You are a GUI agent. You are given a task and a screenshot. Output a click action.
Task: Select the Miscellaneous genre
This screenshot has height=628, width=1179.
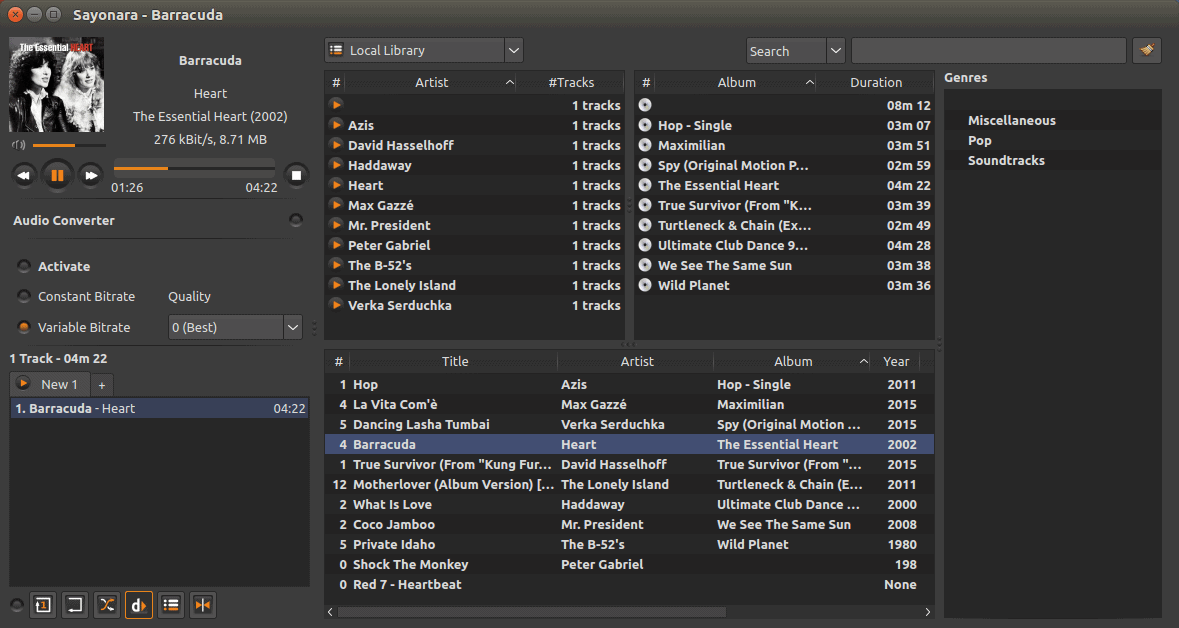pos(1011,120)
